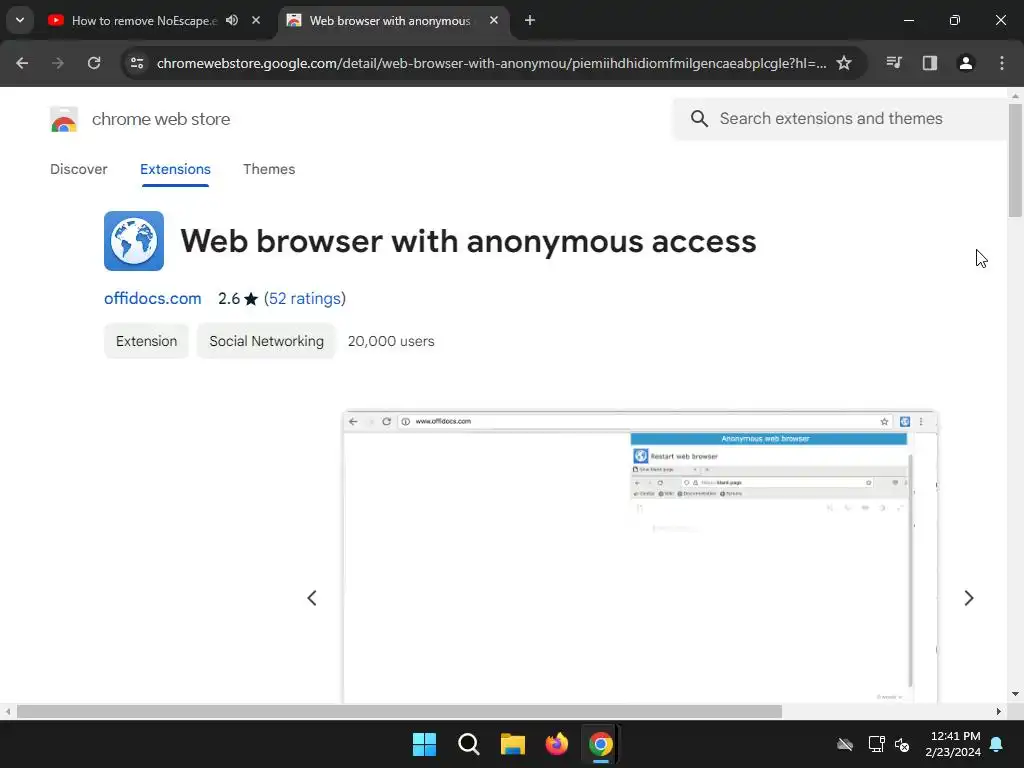The image size is (1024, 768).
Task: Select the Web browser with anonymous tab
Action: tap(389, 21)
